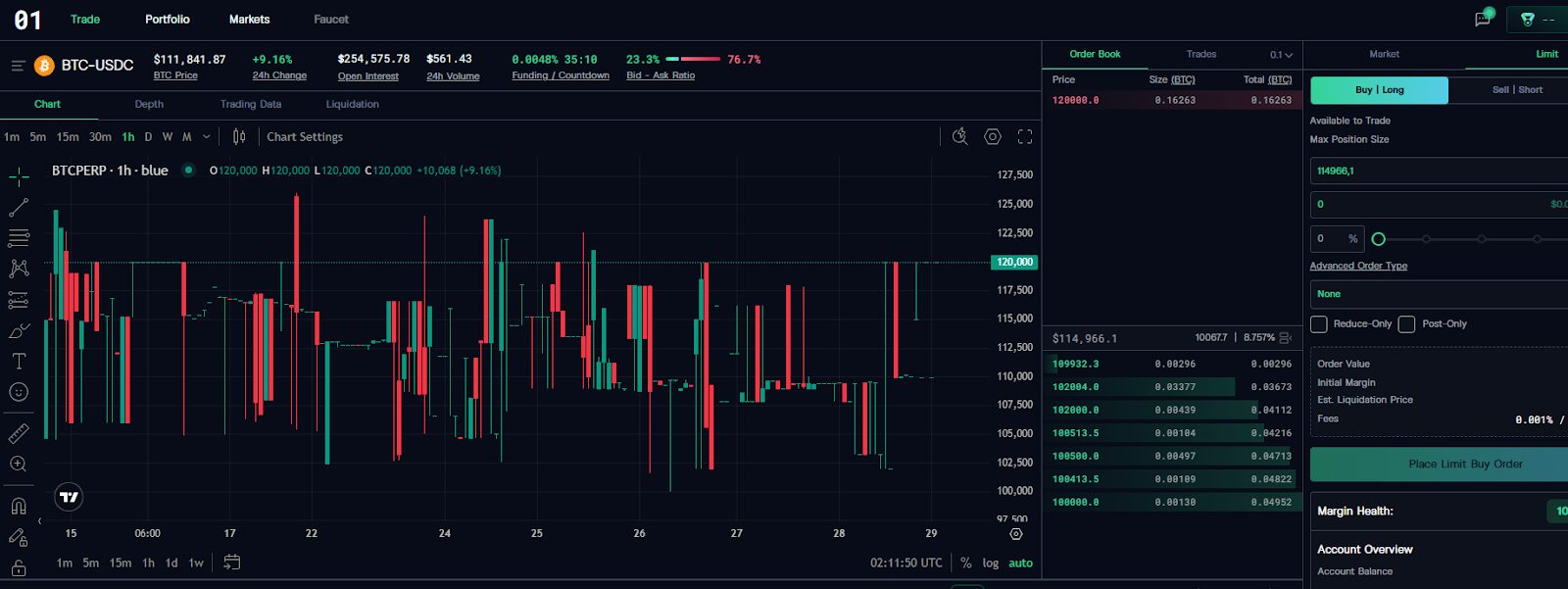Click the 109932.3 bid price row
Viewport: 1568px width, 589px height.
(1172, 364)
